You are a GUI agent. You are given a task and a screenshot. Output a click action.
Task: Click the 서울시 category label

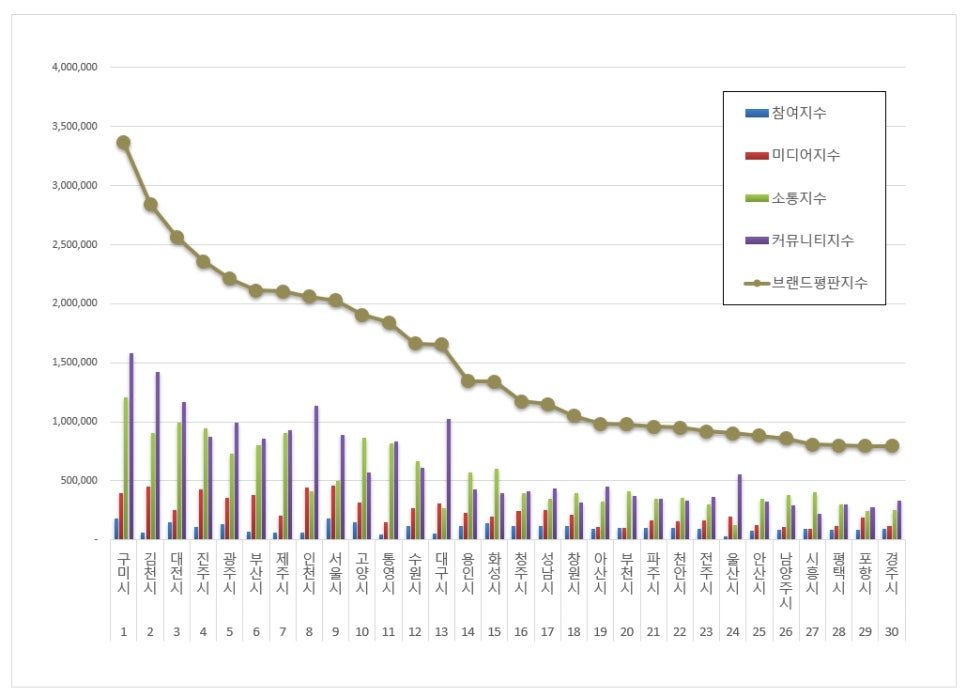336,573
